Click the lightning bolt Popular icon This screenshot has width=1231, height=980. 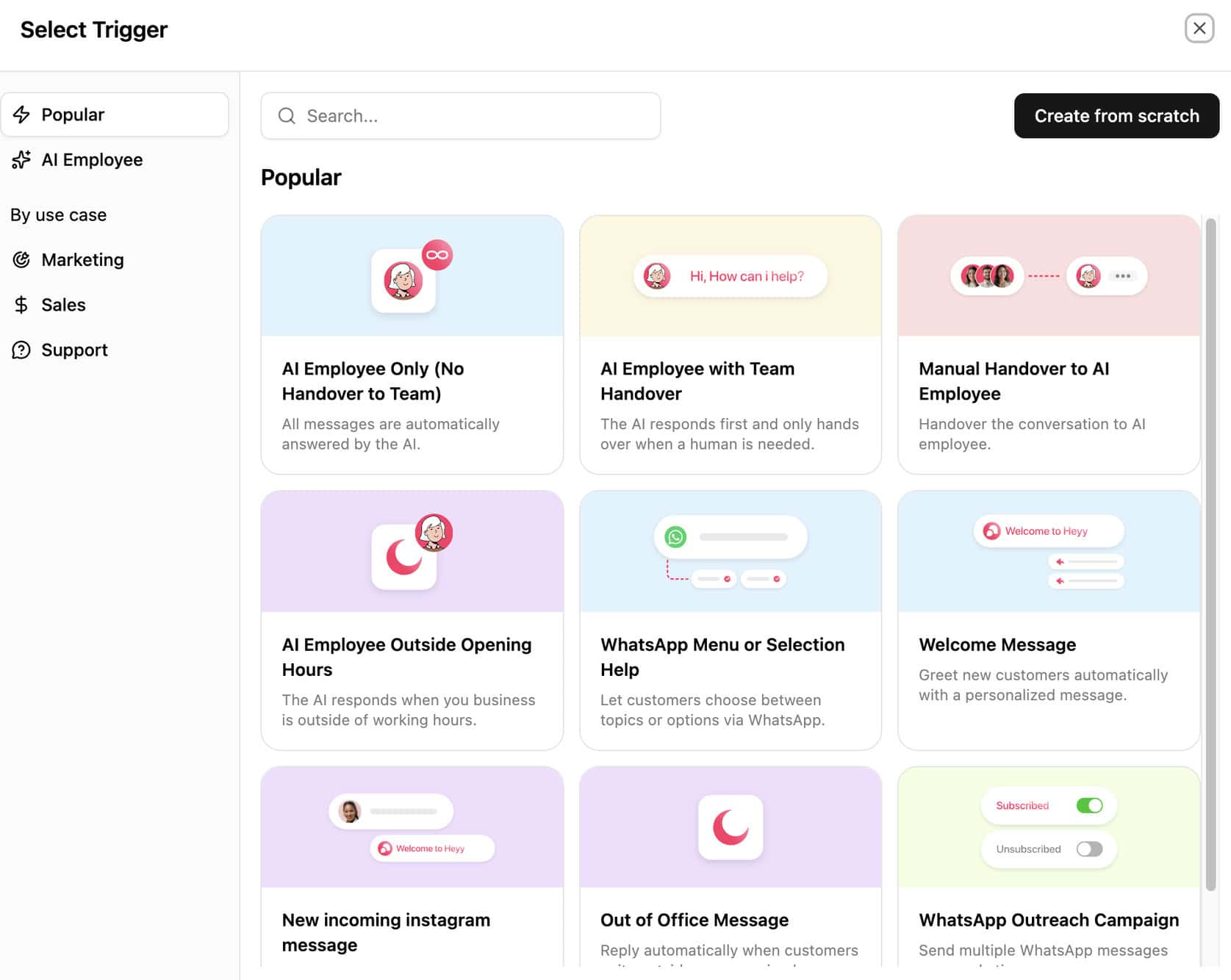click(x=21, y=115)
